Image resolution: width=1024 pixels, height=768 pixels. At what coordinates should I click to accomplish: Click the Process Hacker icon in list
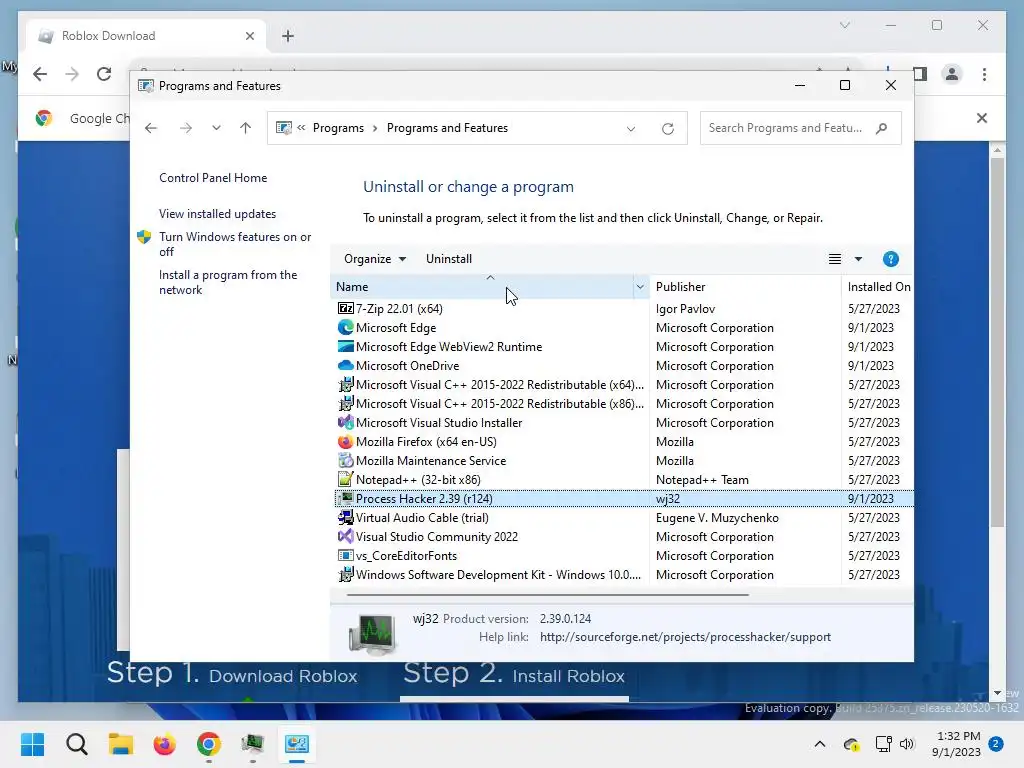pos(345,498)
